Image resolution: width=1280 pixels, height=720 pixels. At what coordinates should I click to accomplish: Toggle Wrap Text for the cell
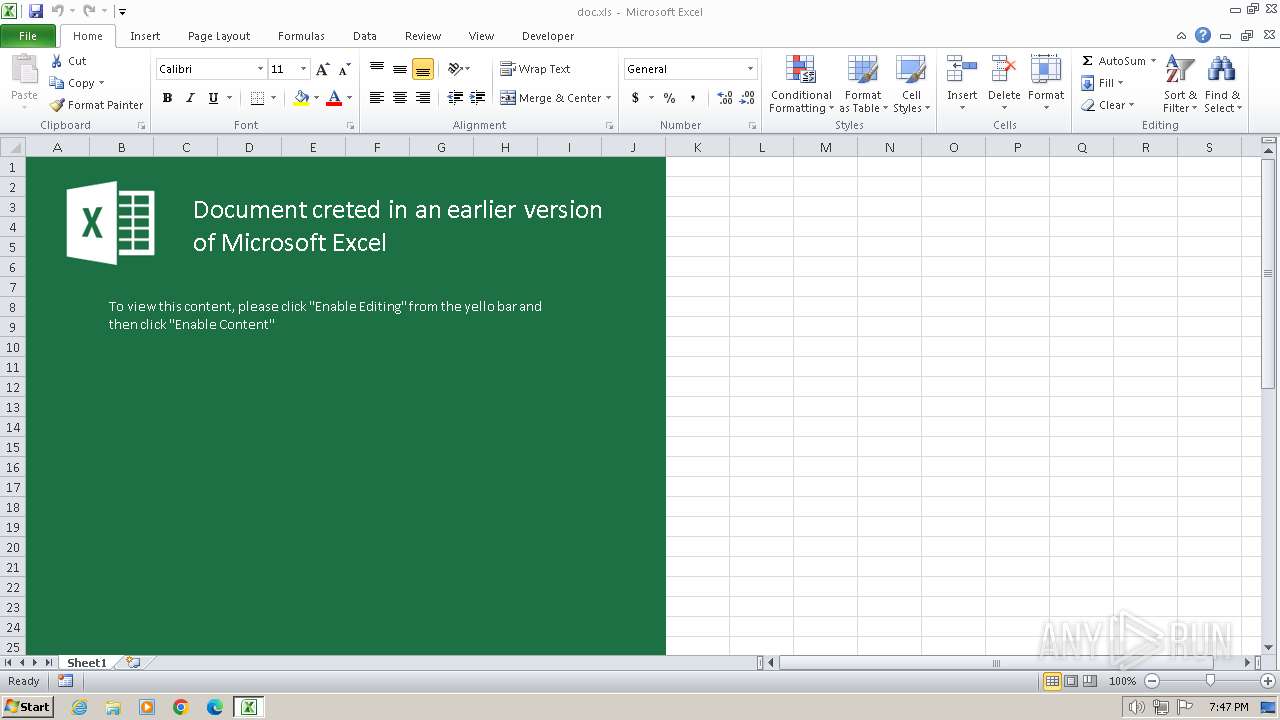535,69
